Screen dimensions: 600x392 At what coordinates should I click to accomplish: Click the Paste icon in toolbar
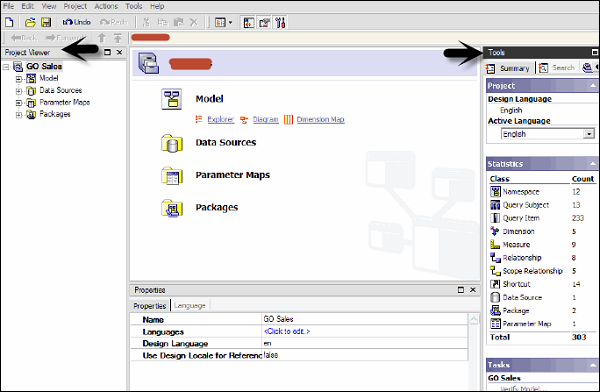(178, 23)
